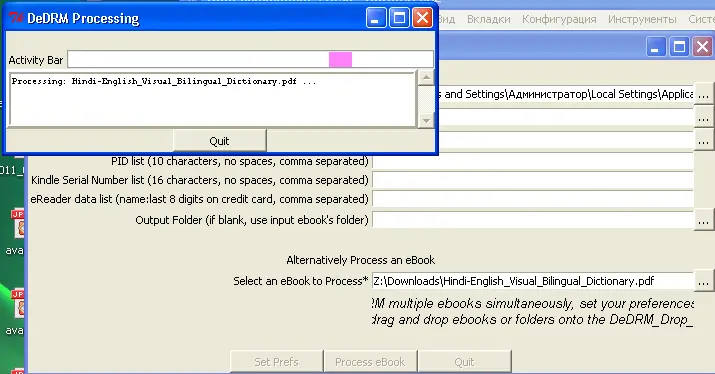Click the 'Activity Bar' label
This screenshot has width=715, height=374.
(36, 60)
